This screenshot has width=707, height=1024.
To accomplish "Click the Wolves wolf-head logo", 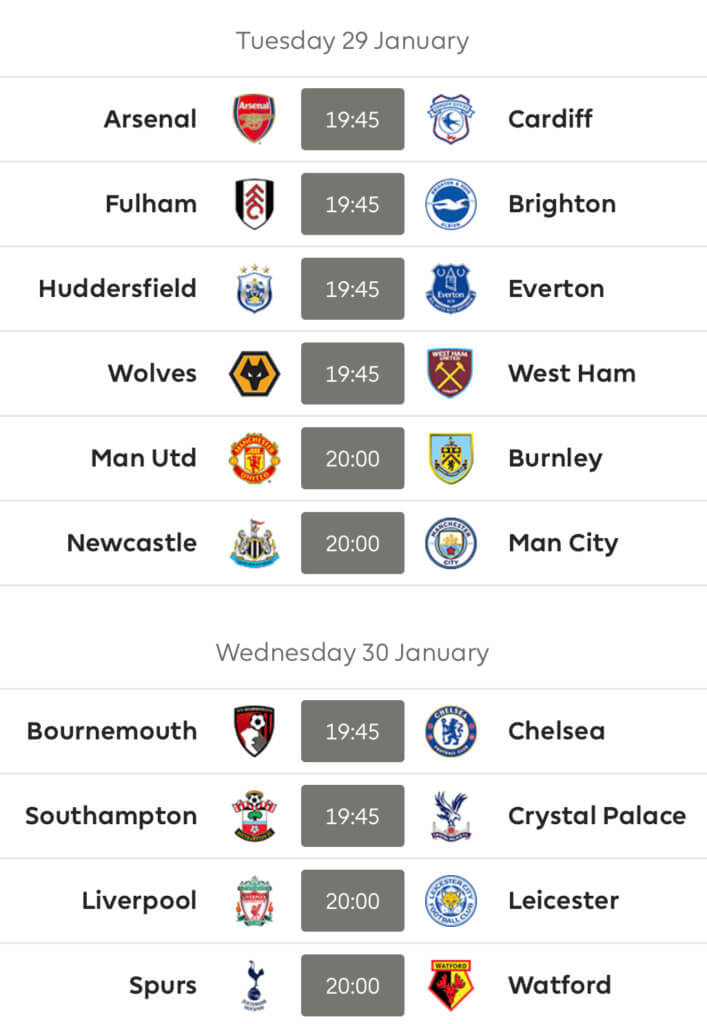I will (x=254, y=374).
